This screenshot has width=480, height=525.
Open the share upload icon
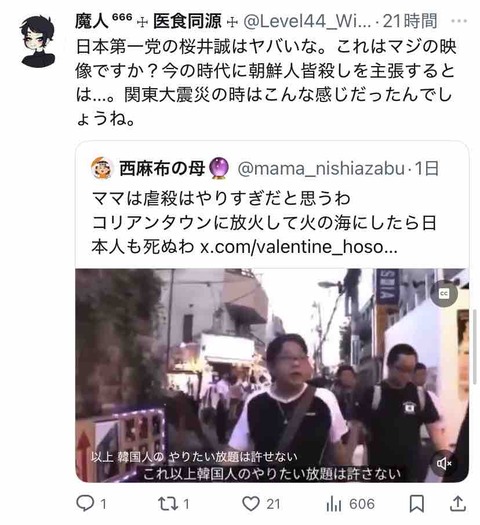(x=458, y=503)
